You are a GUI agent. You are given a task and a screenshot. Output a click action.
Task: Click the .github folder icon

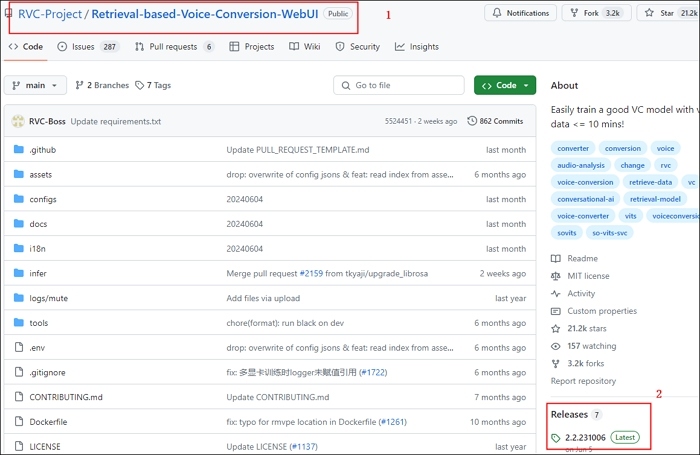point(18,150)
